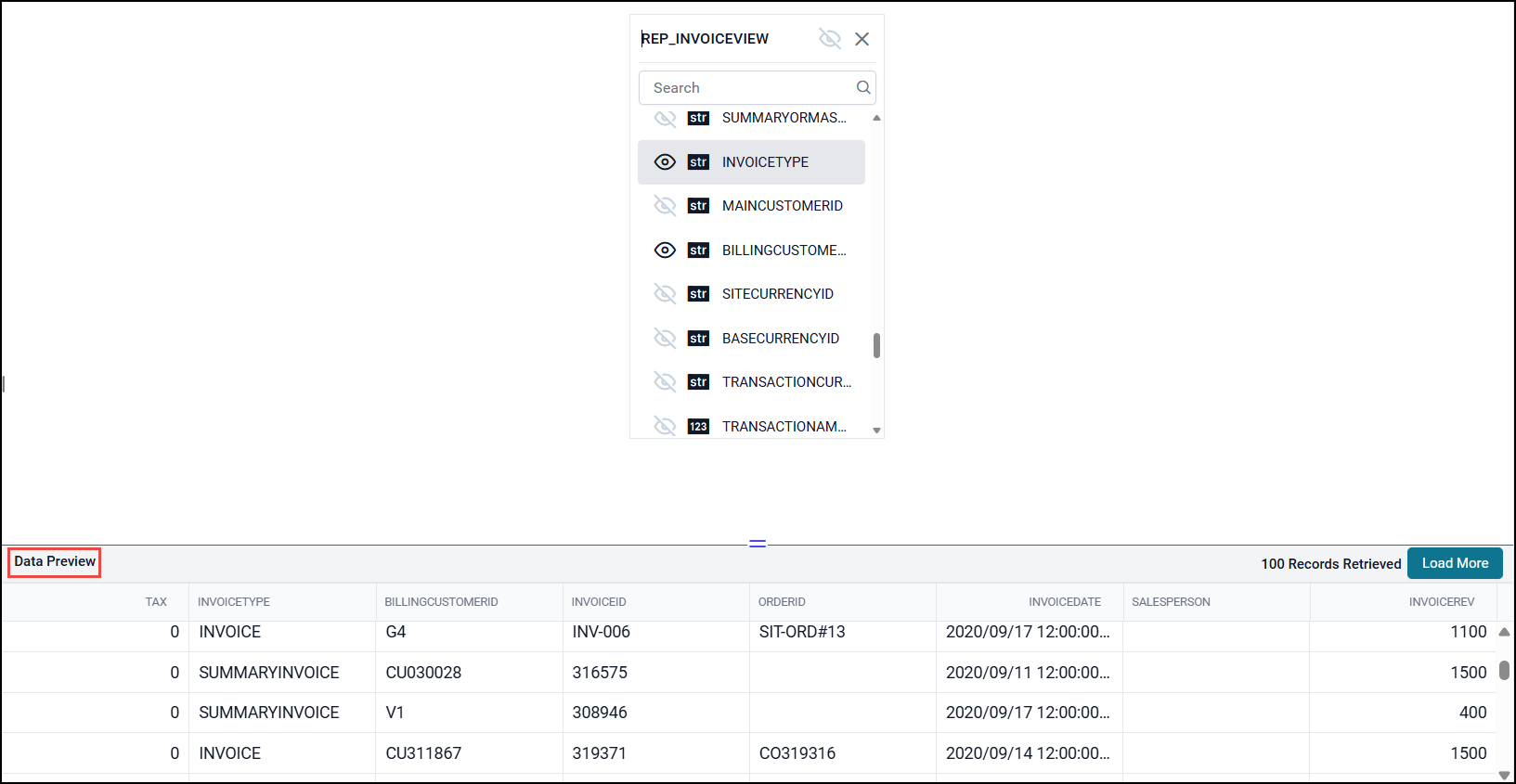Click the Load More button
This screenshot has width=1516, height=784.
(x=1454, y=563)
